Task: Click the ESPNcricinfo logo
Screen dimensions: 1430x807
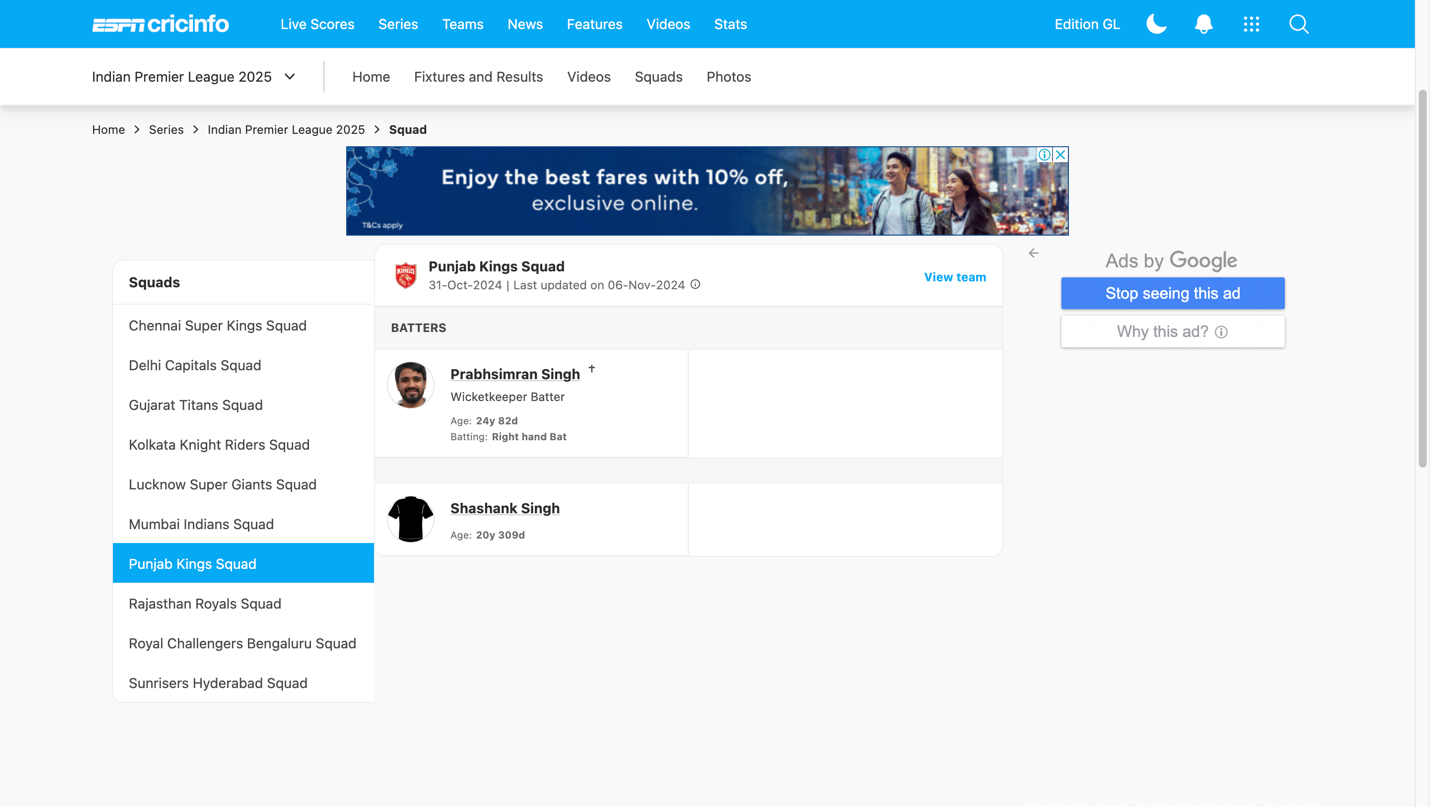Action: coord(160,24)
